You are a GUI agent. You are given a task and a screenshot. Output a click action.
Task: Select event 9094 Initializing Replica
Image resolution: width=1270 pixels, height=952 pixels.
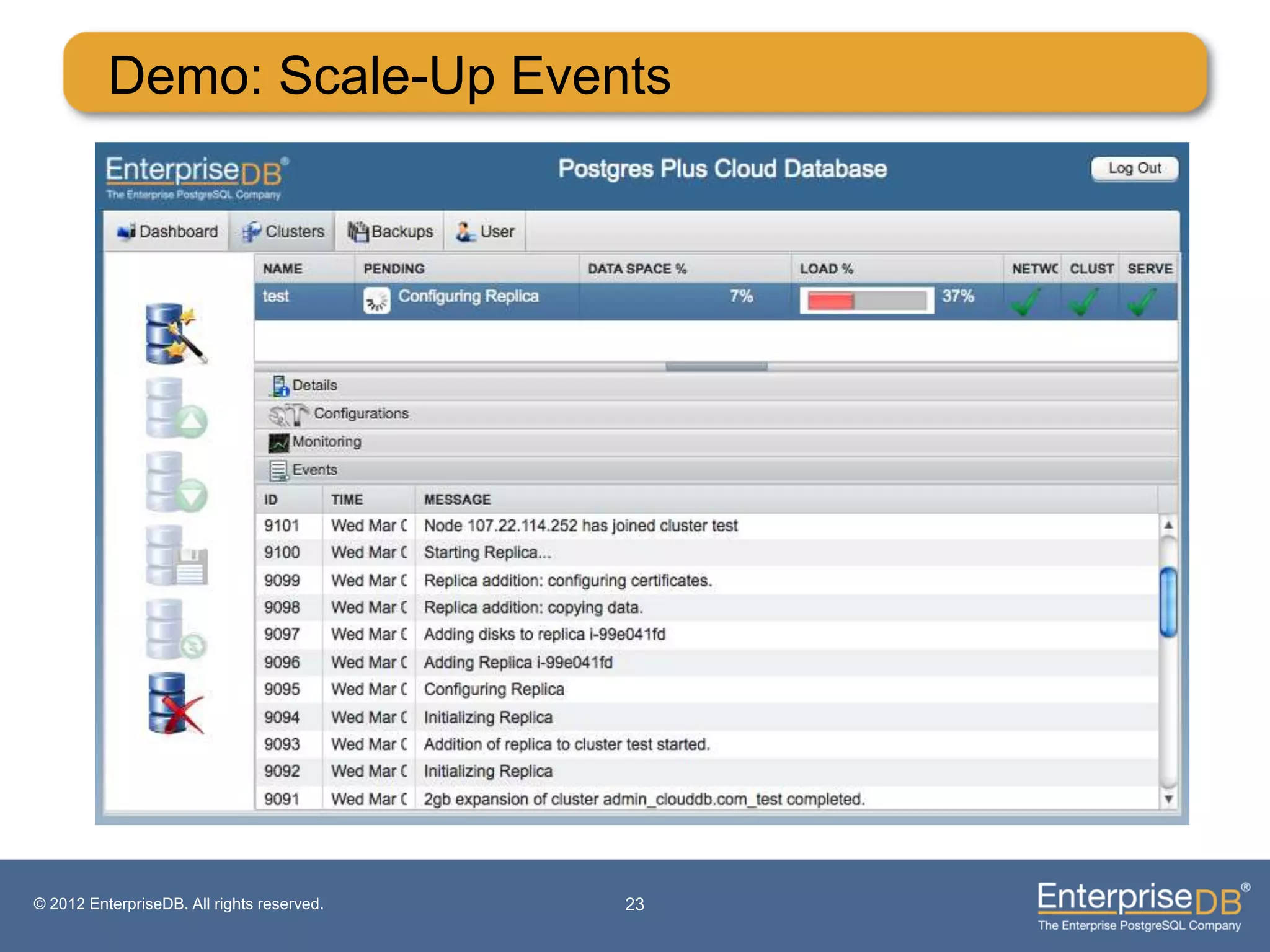coord(707,717)
